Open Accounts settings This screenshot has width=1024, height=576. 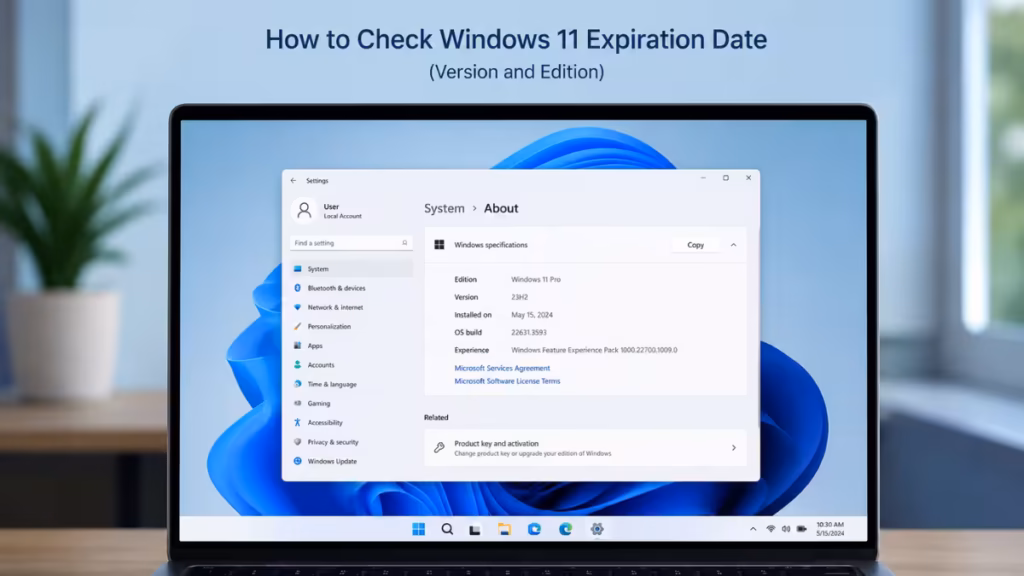pos(321,365)
